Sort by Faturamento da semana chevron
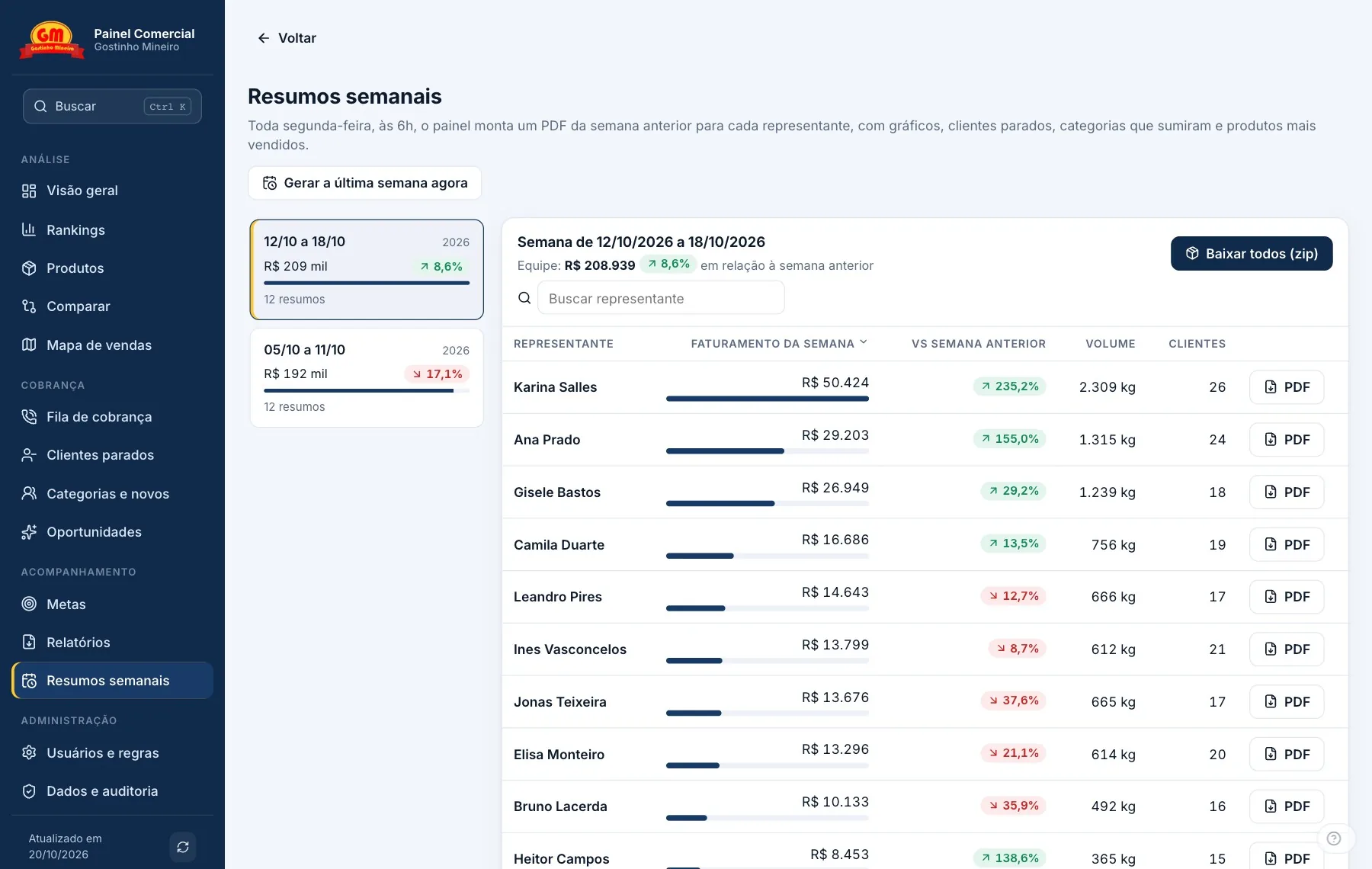 [x=864, y=343]
